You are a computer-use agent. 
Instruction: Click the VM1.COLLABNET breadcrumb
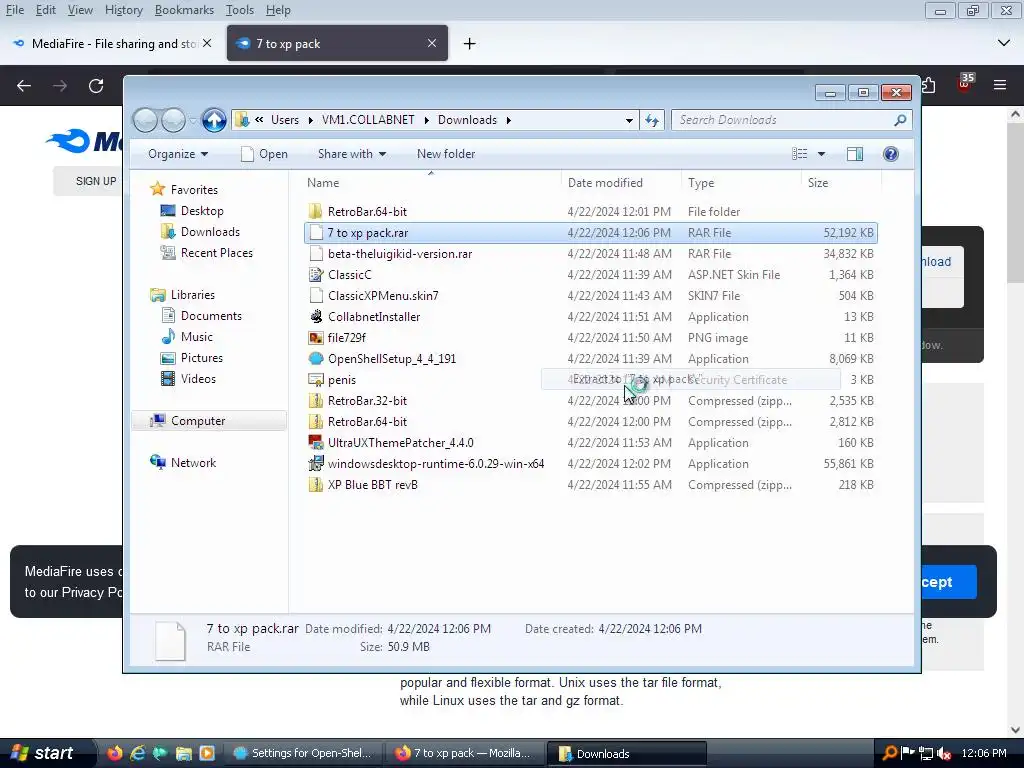[368, 120]
